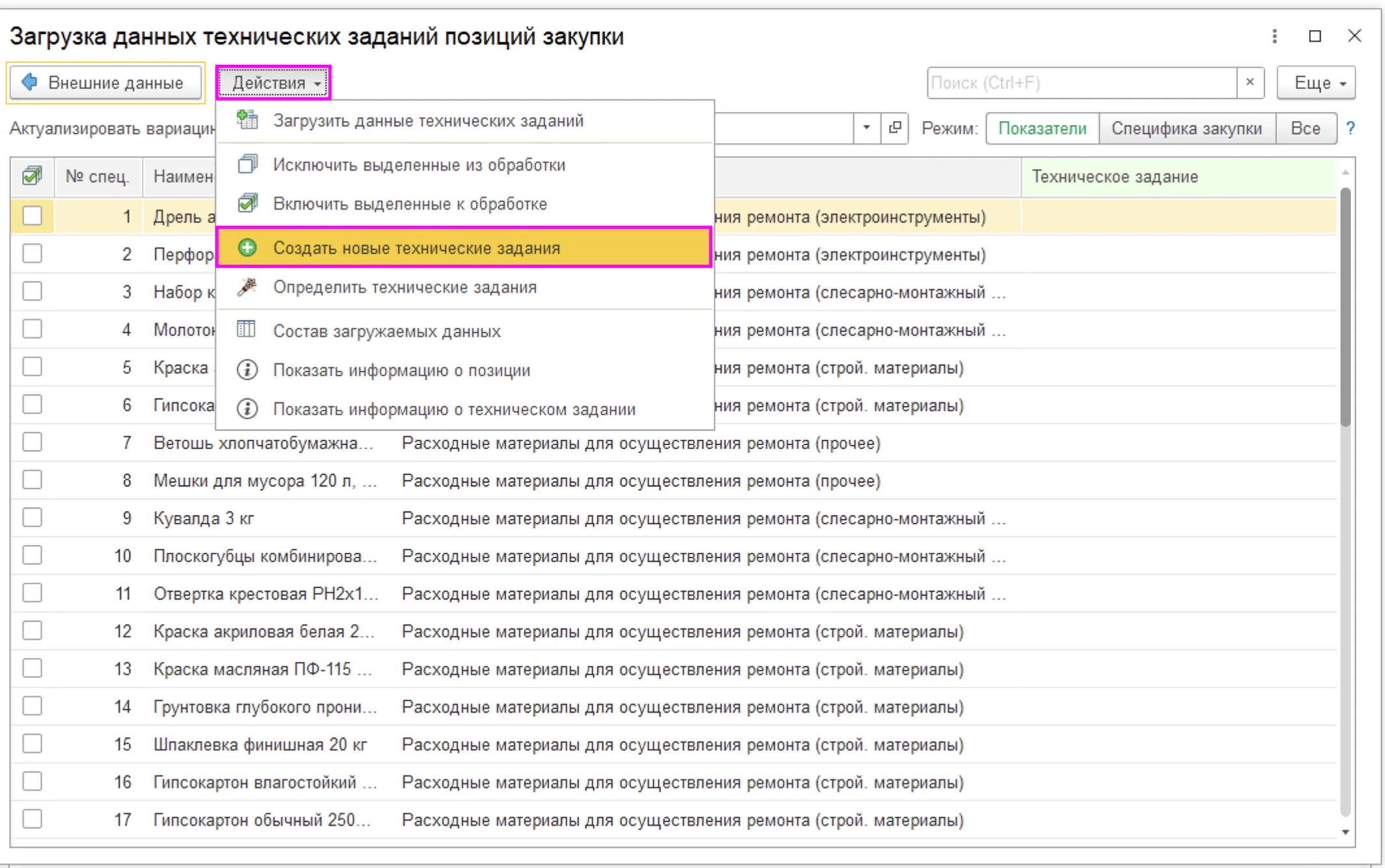Click the scrollbar down arrow
Viewport: 1385px width, 868px height.
point(1345,832)
